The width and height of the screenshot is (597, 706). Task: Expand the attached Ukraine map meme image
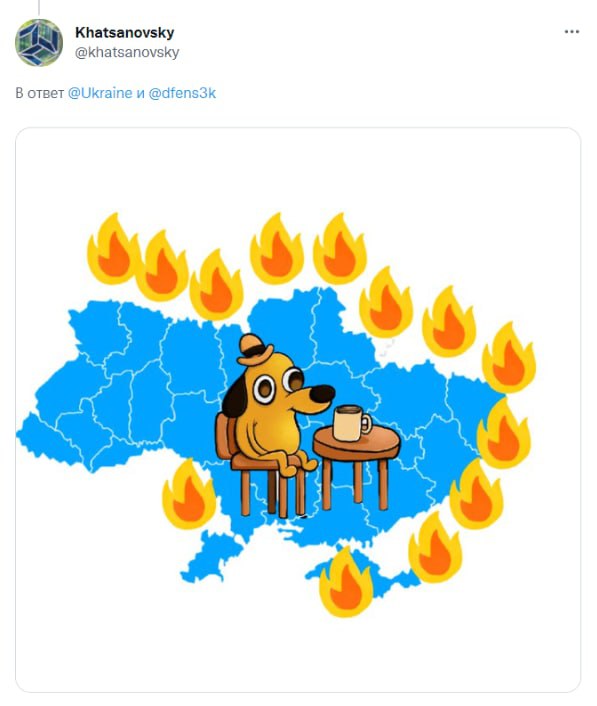298,410
